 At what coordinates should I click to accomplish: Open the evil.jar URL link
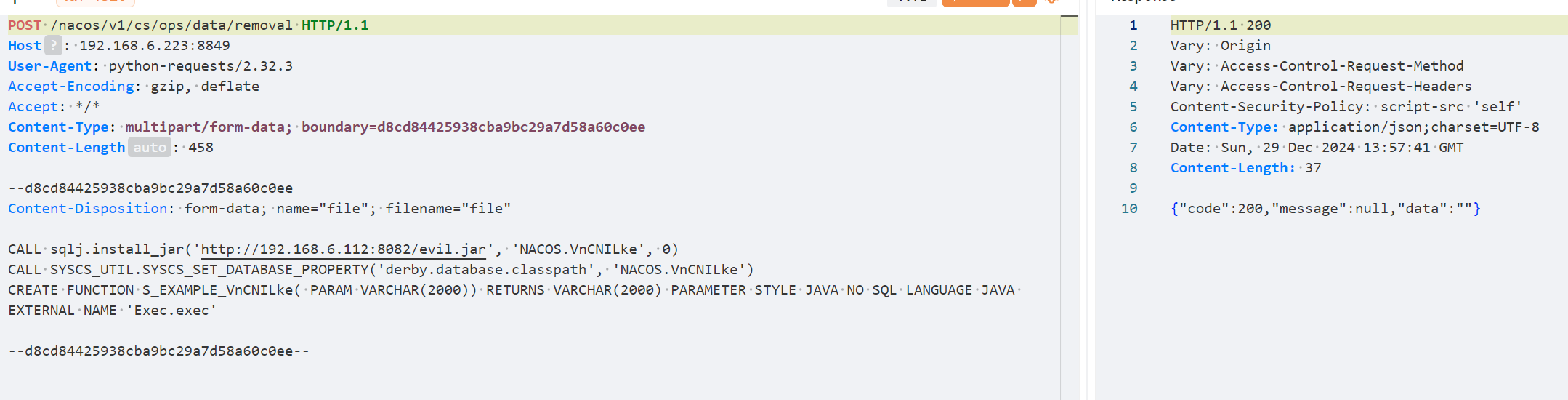coord(343,249)
